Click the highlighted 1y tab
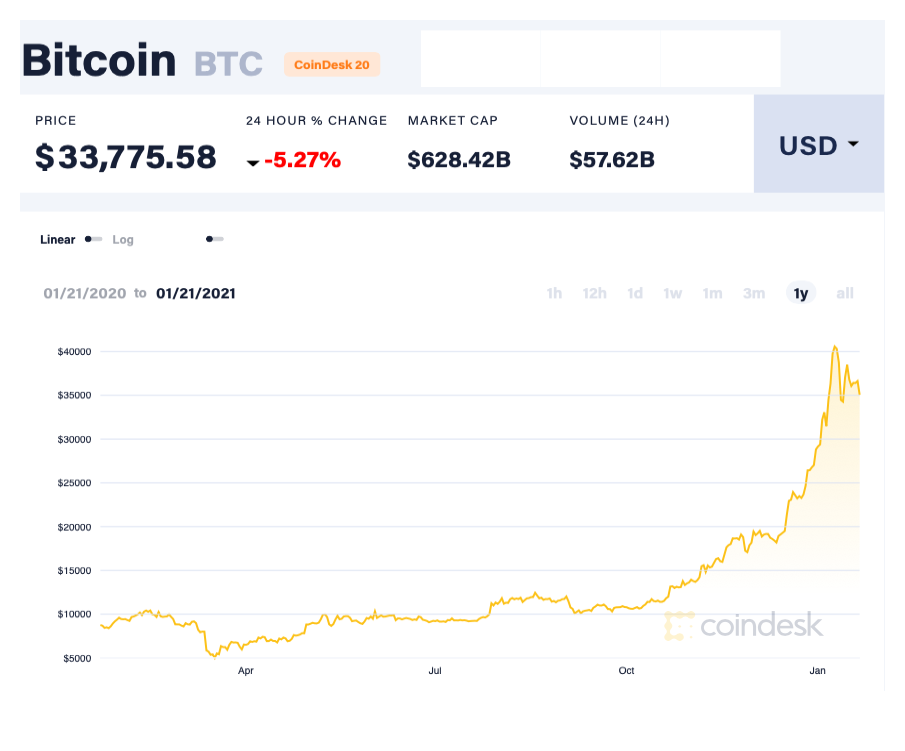Screen dimensions: 905x751 [800, 293]
